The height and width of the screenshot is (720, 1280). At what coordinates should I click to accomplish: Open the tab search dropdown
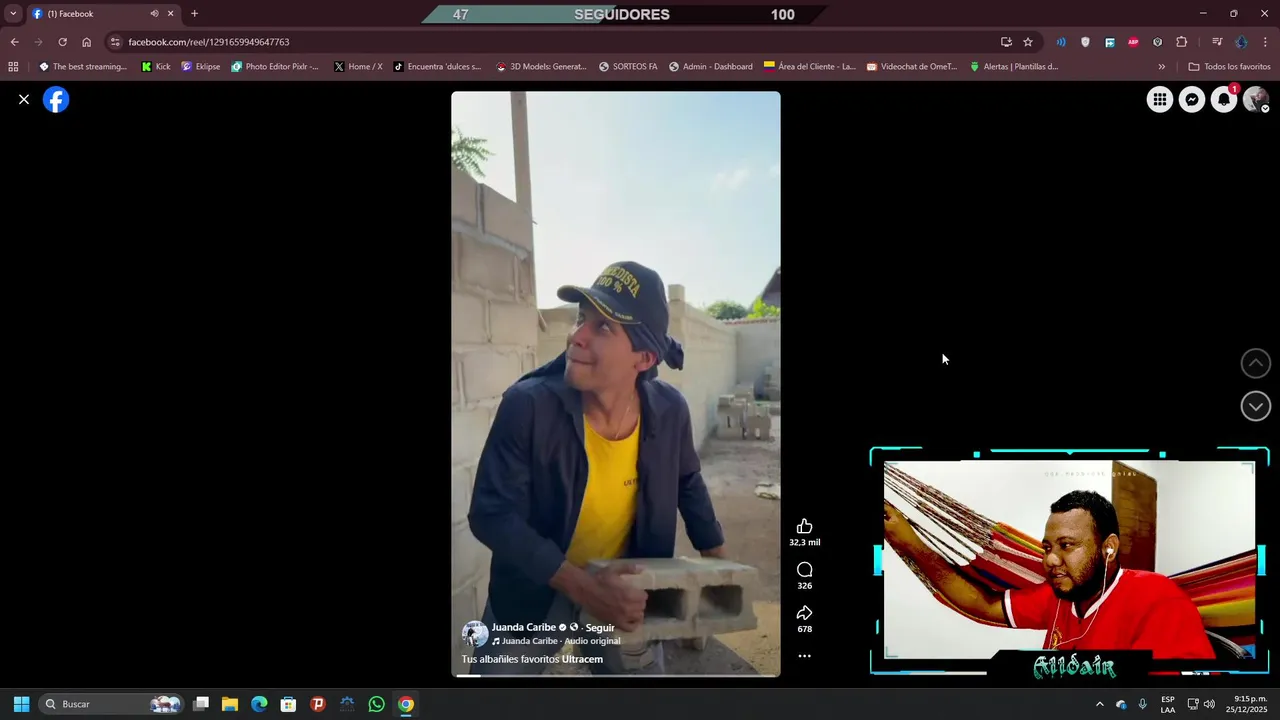coord(13,14)
